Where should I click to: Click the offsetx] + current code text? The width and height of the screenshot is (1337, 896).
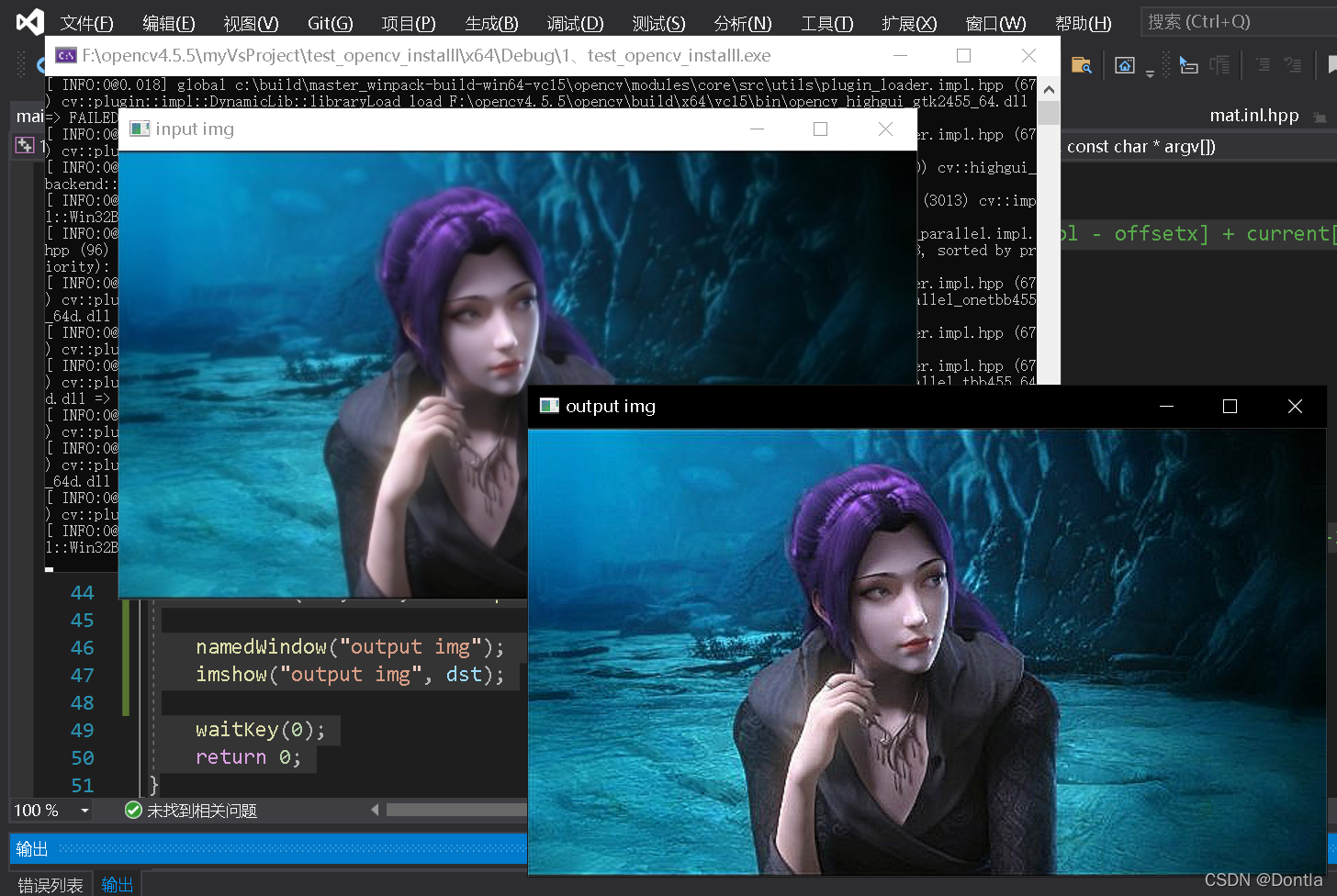(x=1224, y=234)
